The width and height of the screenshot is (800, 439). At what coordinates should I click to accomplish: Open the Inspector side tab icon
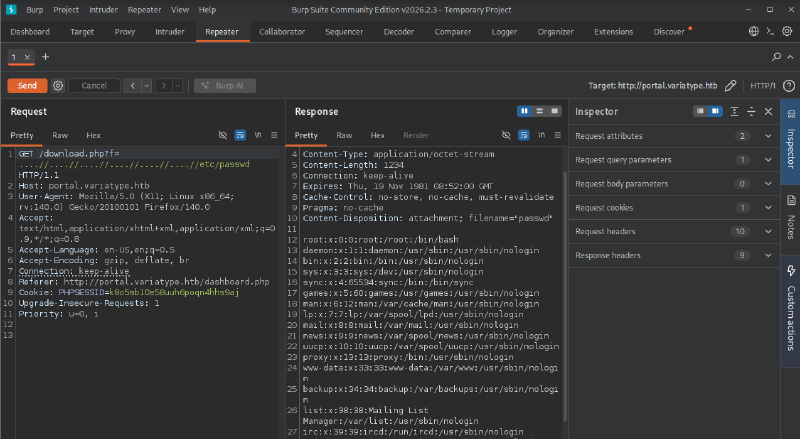[x=791, y=114]
